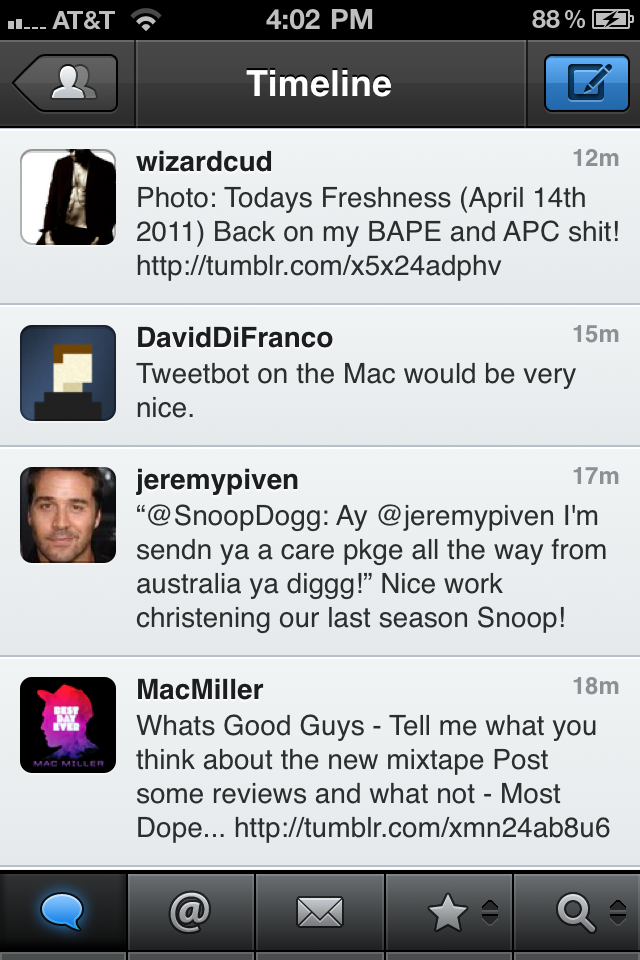Open the tumblr.com/xmn24ab8u6 link
Viewport: 640px width, 960px height.
click(x=422, y=828)
